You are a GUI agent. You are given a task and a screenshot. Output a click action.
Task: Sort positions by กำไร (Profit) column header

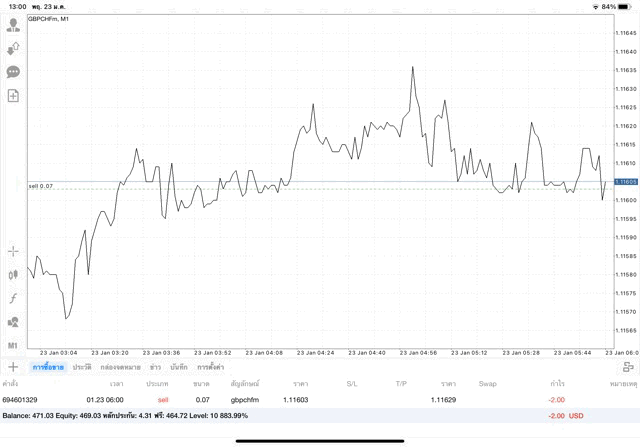(x=556, y=384)
